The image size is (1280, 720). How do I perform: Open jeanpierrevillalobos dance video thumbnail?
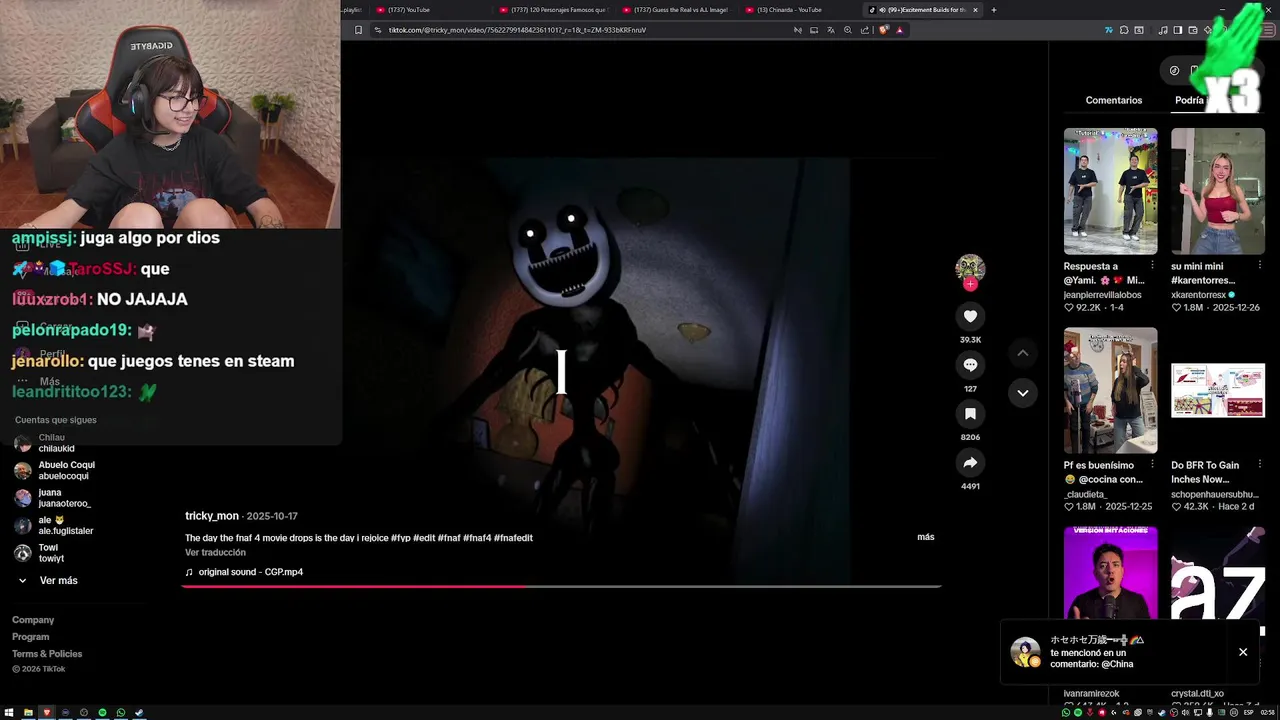pos(1110,191)
